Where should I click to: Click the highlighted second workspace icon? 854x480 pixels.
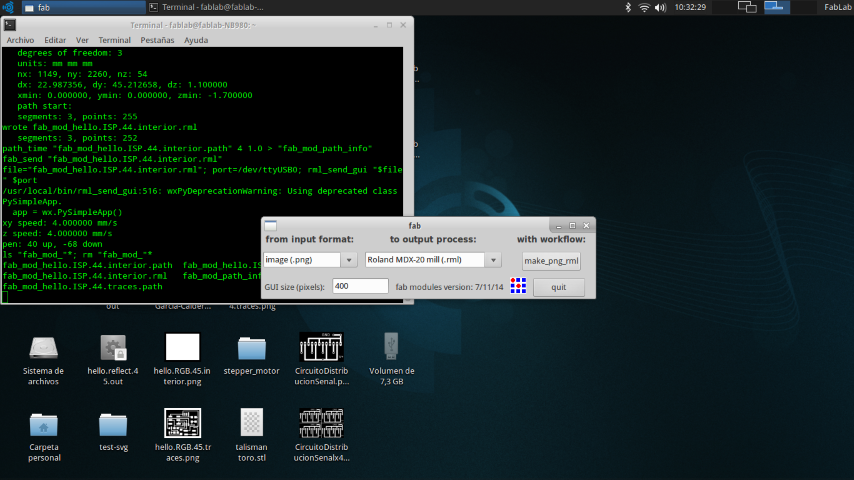tap(776, 7)
